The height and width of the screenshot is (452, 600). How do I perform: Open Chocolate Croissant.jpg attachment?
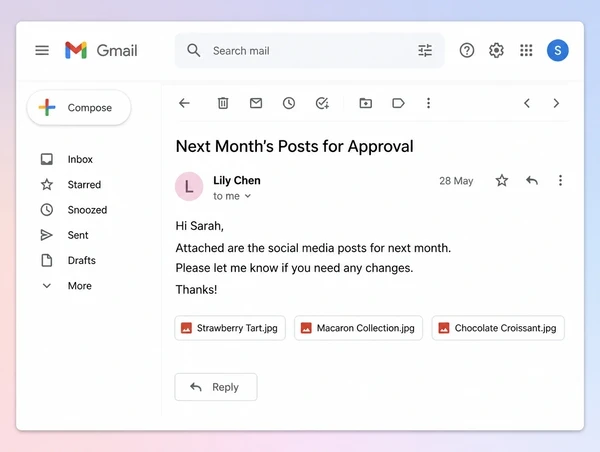(x=498, y=328)
